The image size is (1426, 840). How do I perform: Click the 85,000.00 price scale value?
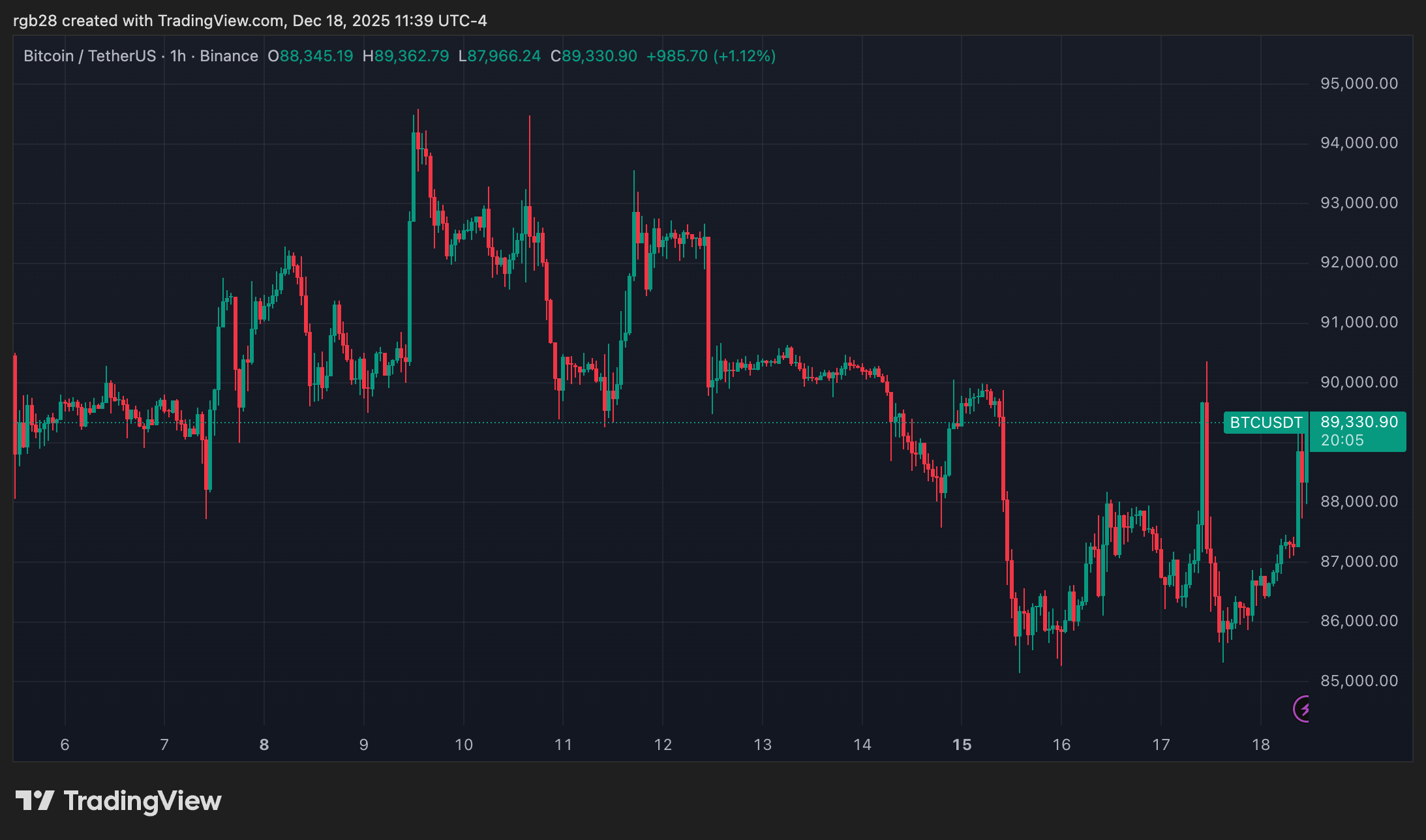1359,680
